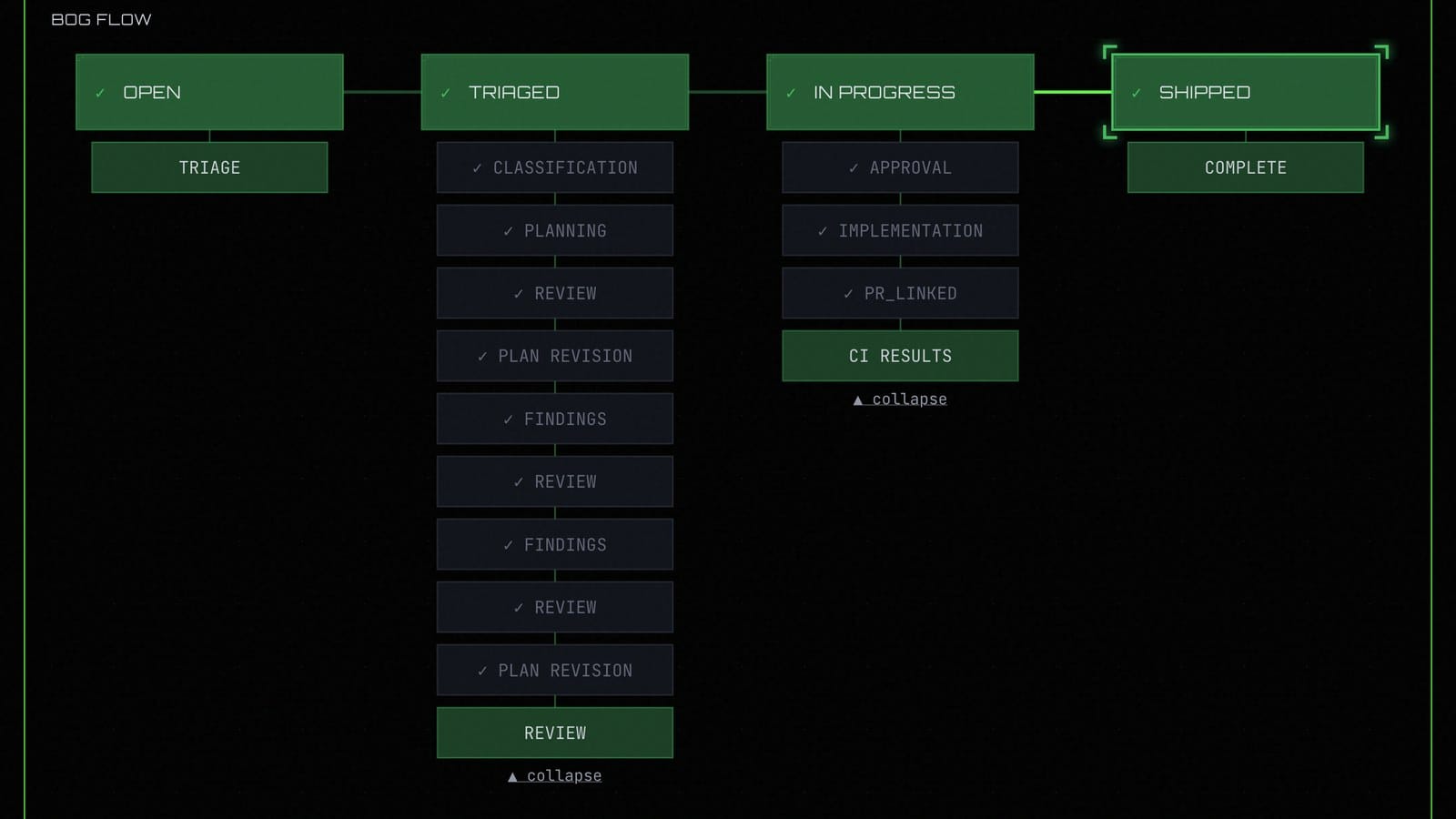This screenshot has height=819, width=1456.
Task: Click the checkmark on the PLANNING step
Action: pos(506,230)
